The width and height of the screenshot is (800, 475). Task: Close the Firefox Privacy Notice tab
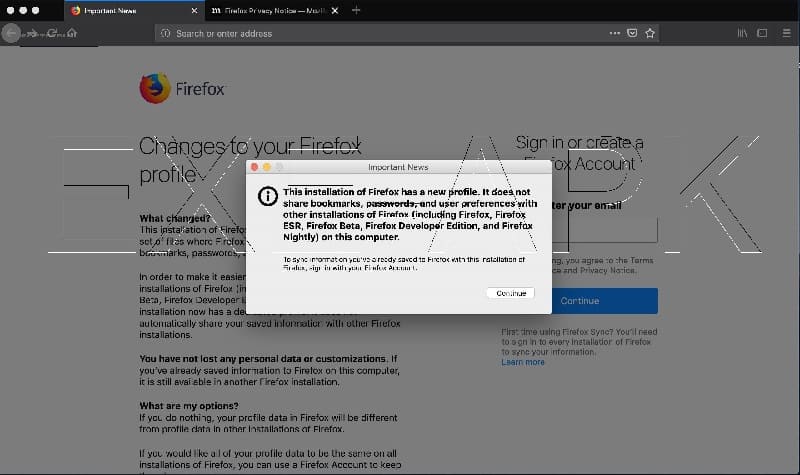click(x=335, y=11)
